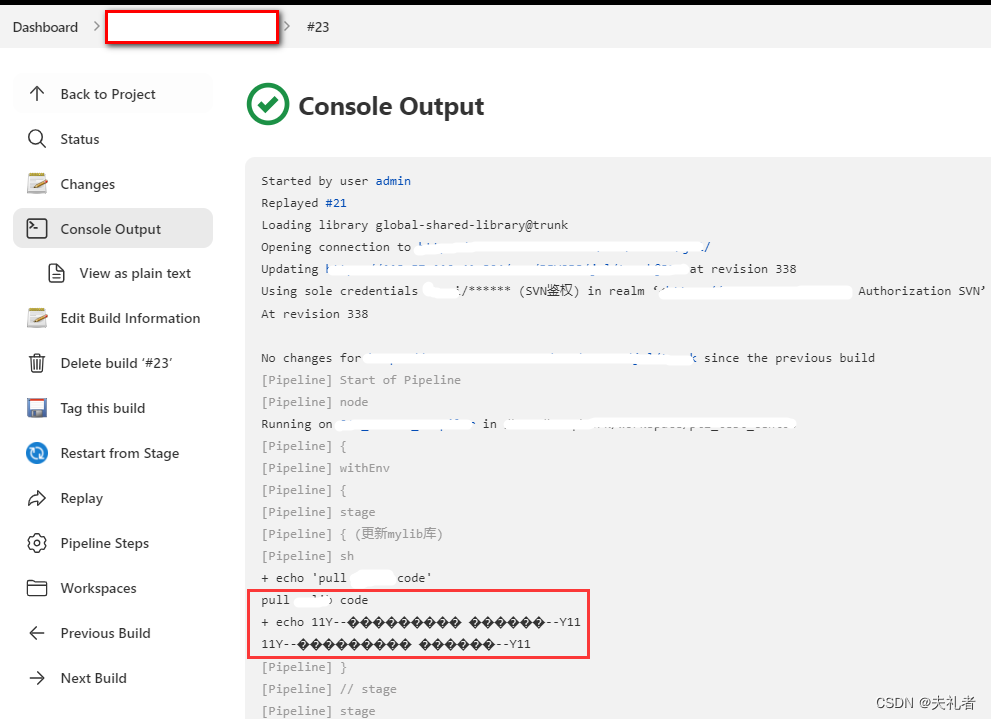Screen dimensions: 991x719
Task: Click the '[Pipeline] // stage' line
Action: [329, 689]
